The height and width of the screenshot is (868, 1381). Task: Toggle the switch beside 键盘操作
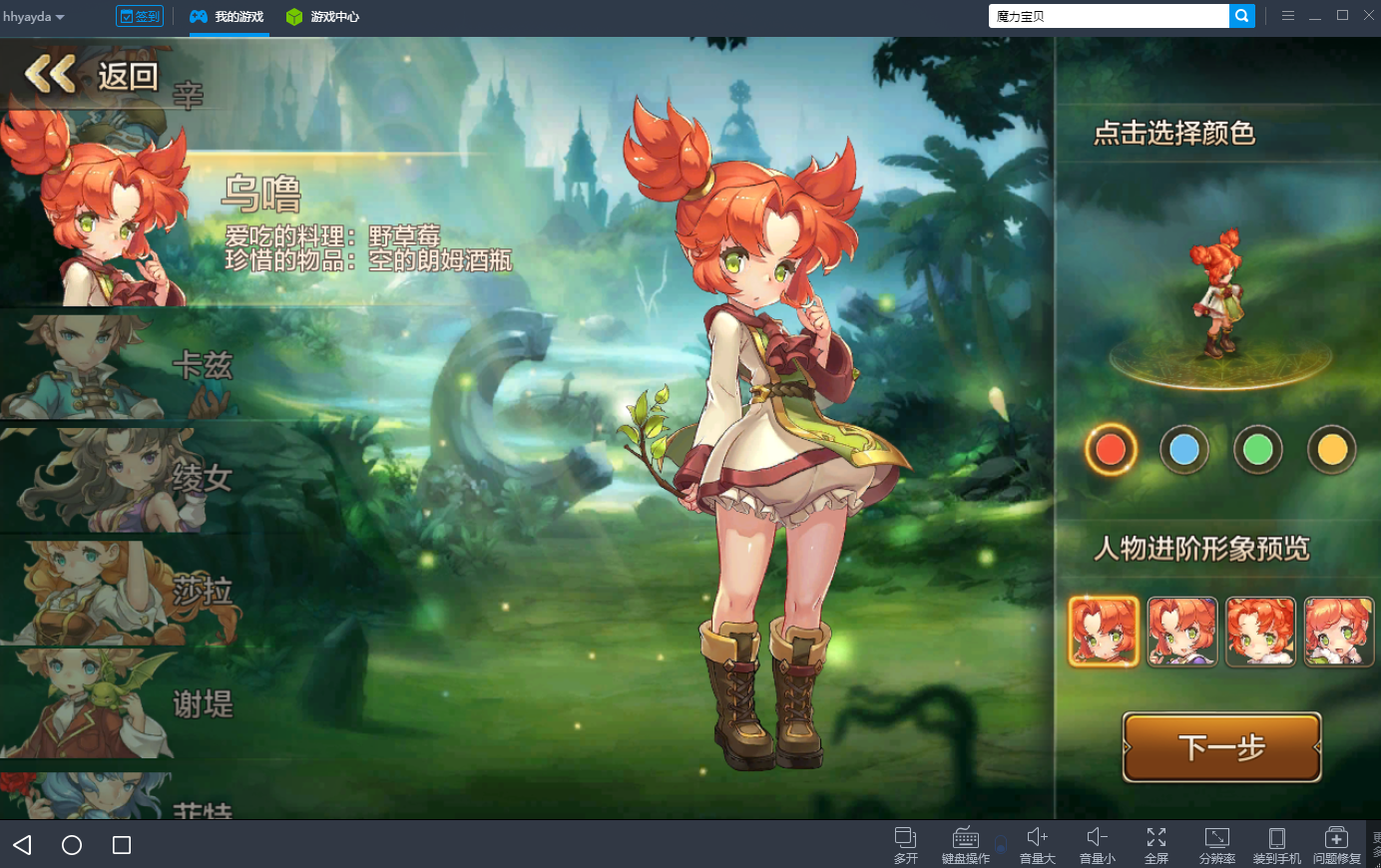[1001, 843]
